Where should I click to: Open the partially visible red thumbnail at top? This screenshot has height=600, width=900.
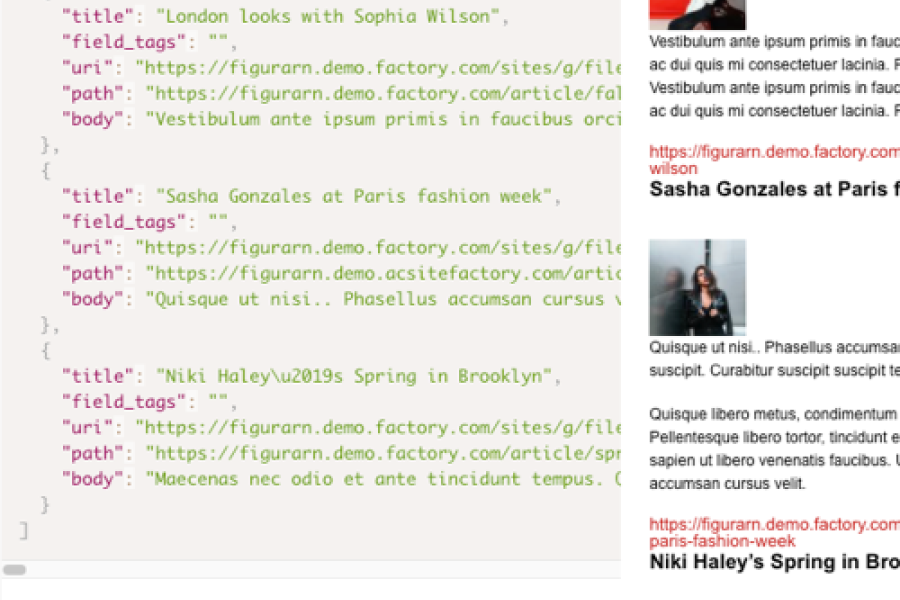[x=697, y=14]
